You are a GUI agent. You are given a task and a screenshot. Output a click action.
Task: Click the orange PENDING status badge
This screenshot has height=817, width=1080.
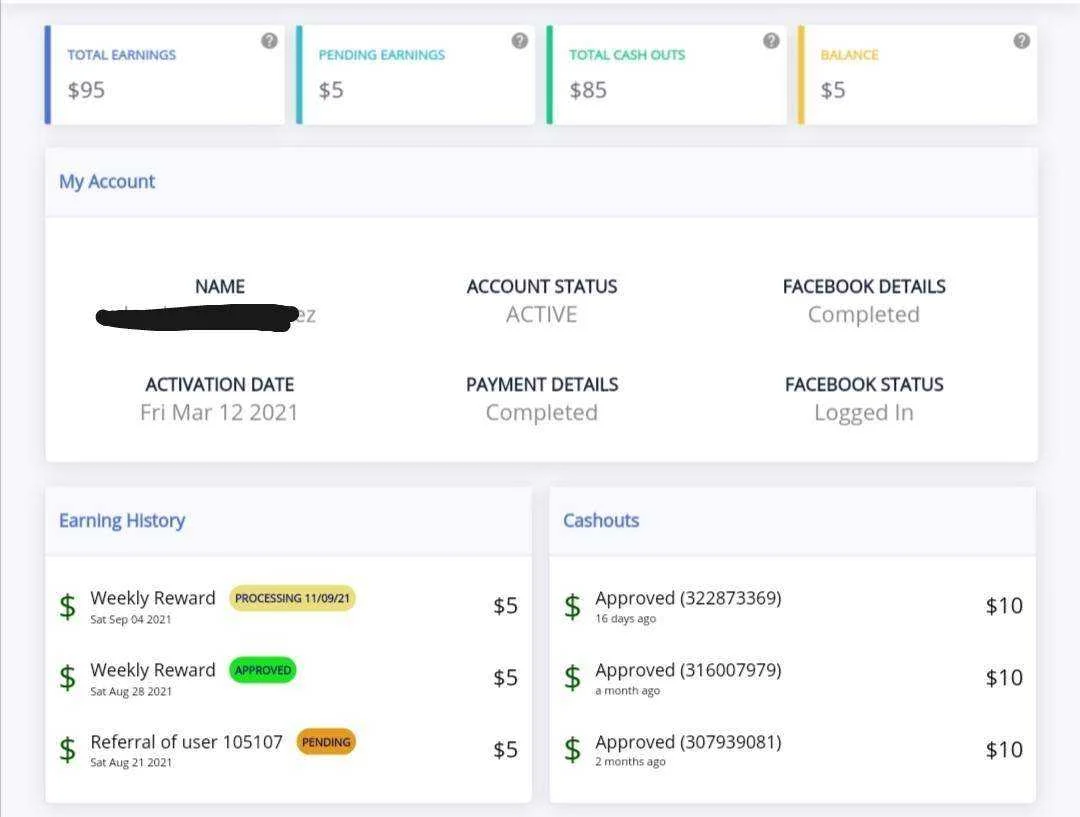[326, 742]
